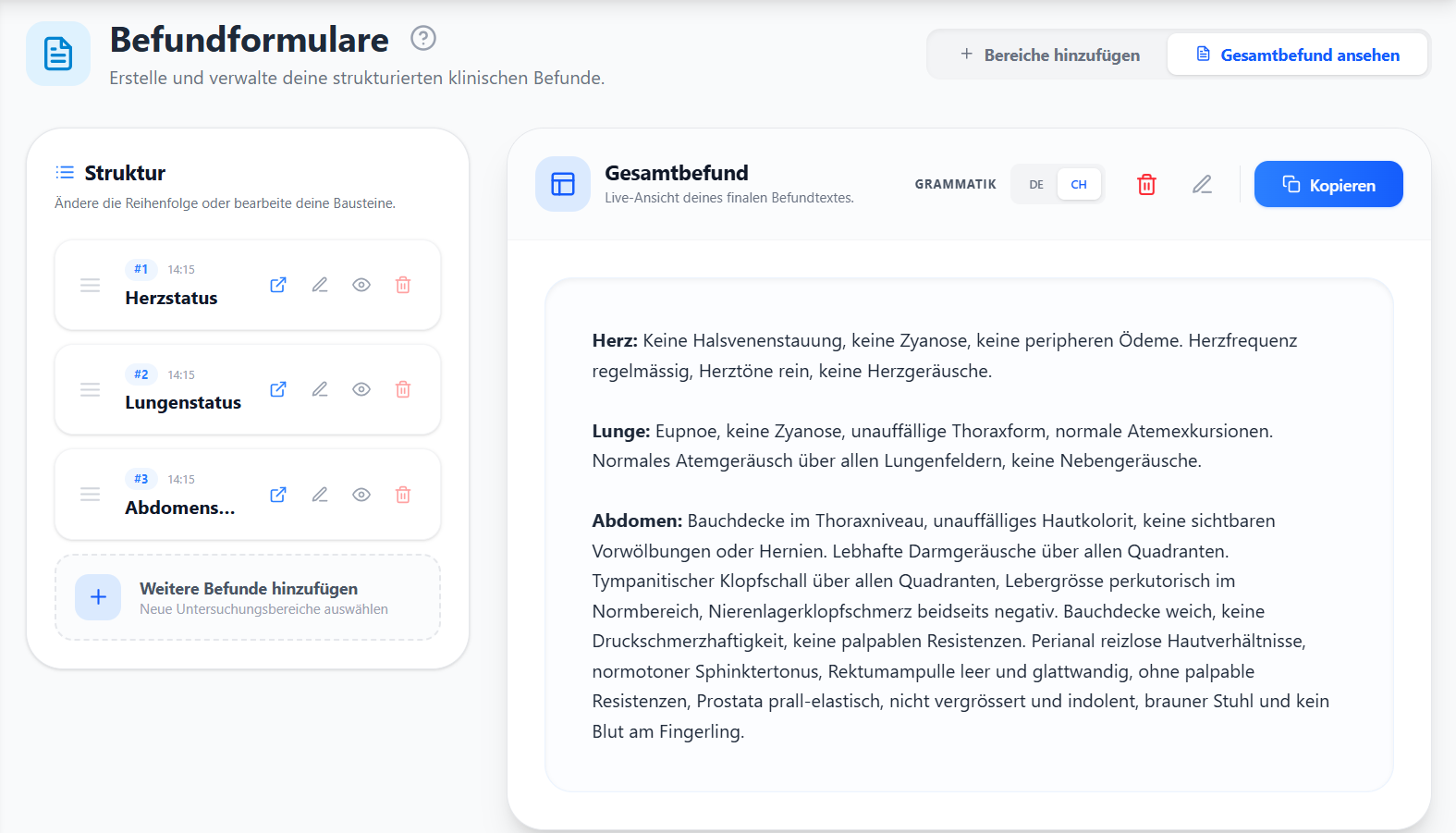Open Herzstatus in a new view via external link icon
The image size is (1456, 833).
[x=277, y=285]
